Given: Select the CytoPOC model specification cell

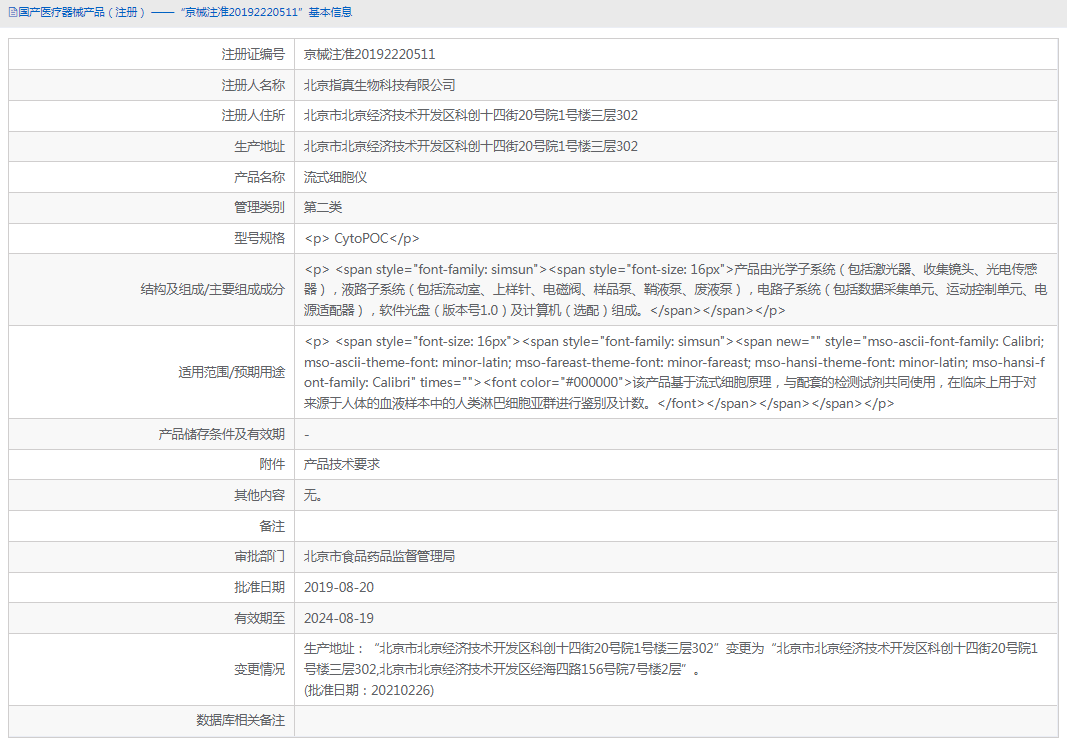Looking at the screenshot, I should pyautogui.click(x=362, y=238).
